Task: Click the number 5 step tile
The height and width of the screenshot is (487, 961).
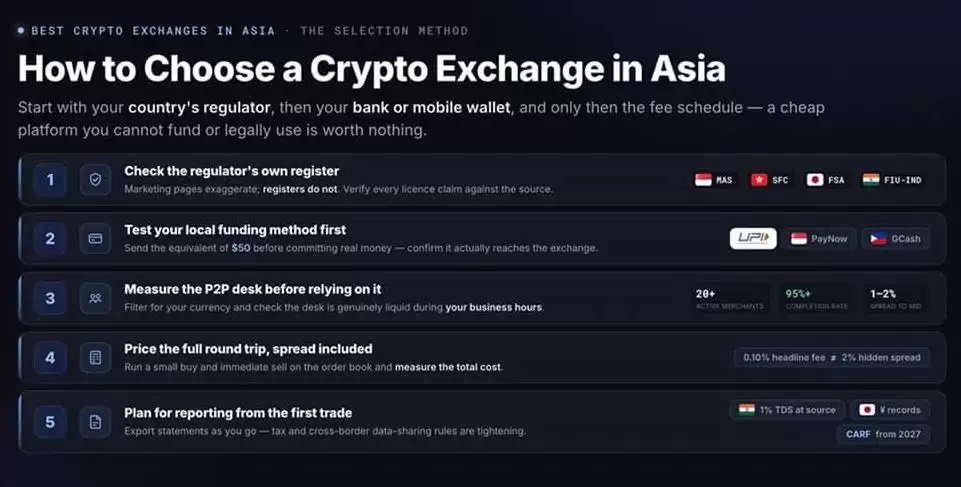Action: click(x=50, y=422)
